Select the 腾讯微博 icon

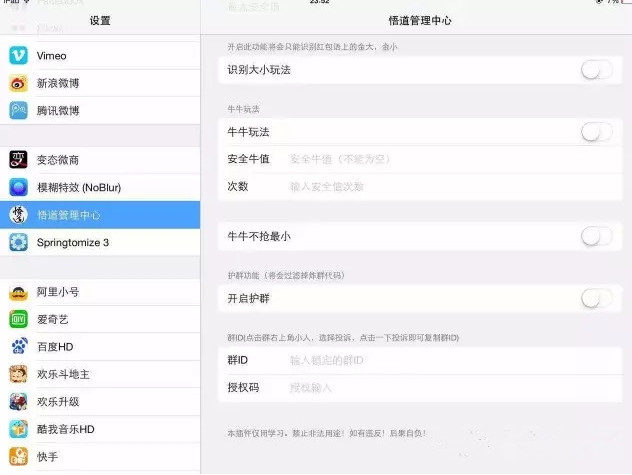tap(19, 110)
